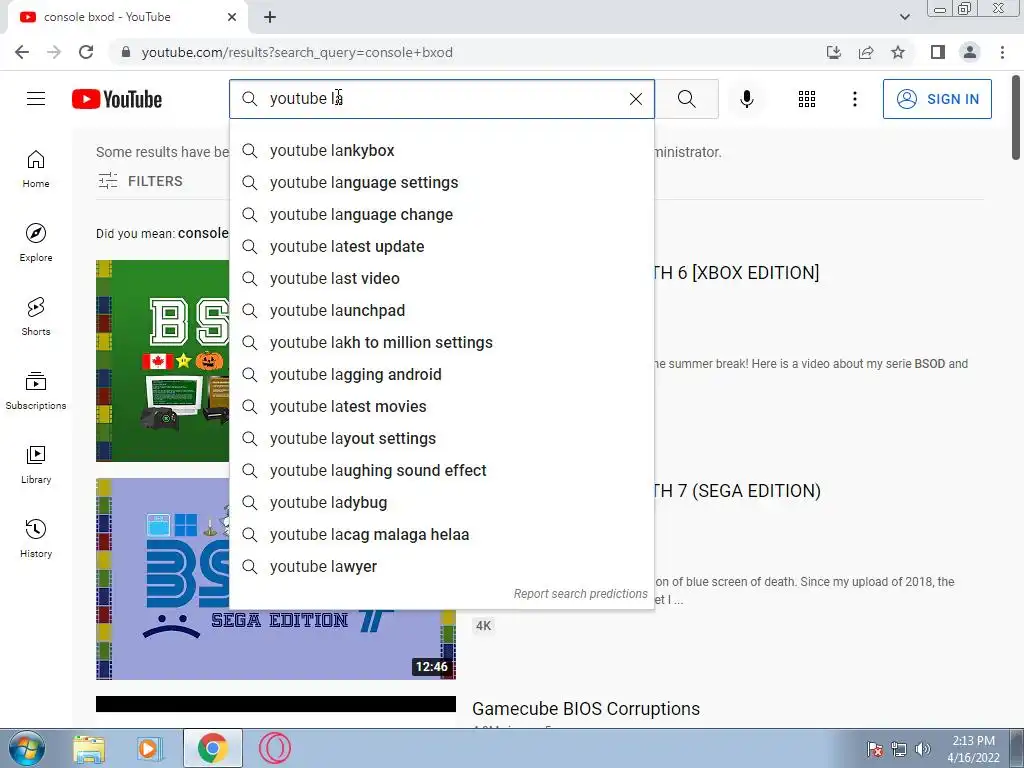
Task: Click the install app icon in address bar
Action: coord(834,52)
